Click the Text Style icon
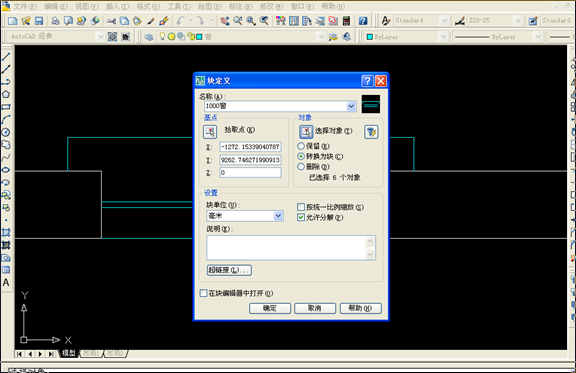The height and width of the screenshot is (373, 576). 385,21
